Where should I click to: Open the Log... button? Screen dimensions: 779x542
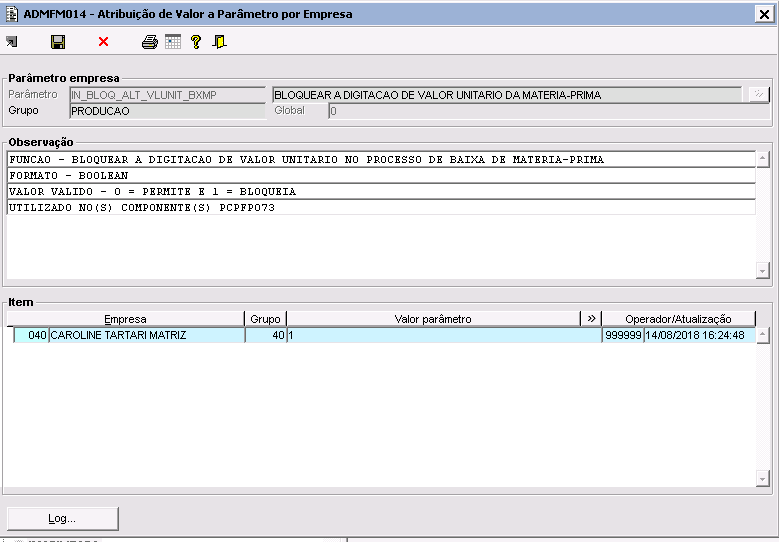(63, 519)
